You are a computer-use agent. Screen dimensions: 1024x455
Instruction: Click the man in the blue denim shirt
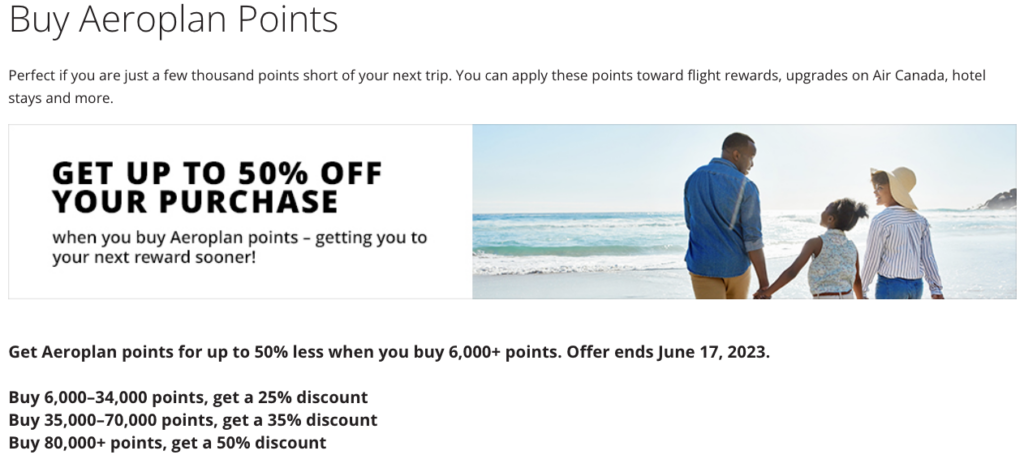click(x=725, y=210)
